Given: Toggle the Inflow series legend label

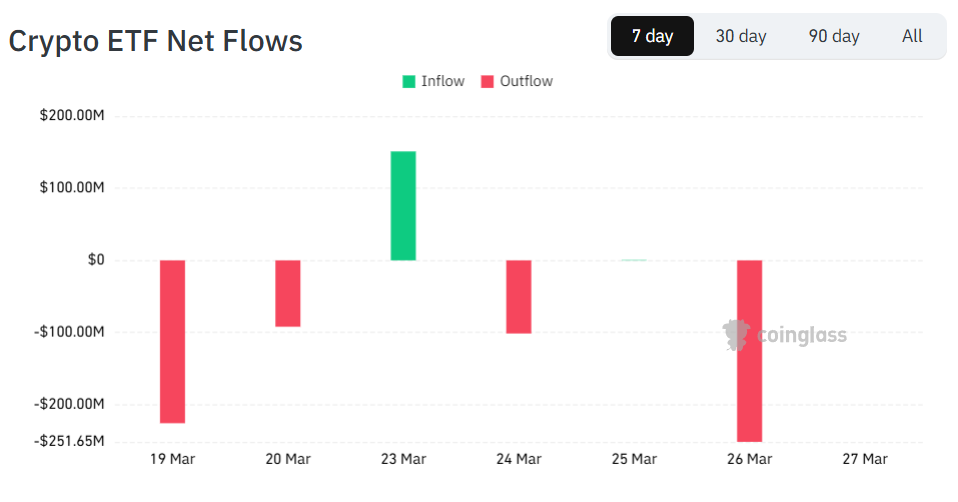Looking at the screenshot, I should (x=443, y=82).
